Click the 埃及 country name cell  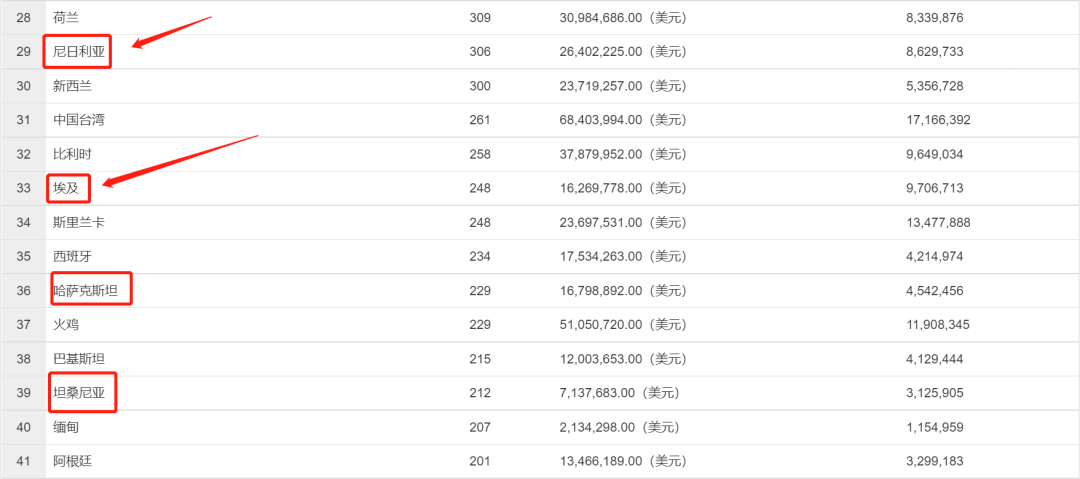click(x=66, y=188)
